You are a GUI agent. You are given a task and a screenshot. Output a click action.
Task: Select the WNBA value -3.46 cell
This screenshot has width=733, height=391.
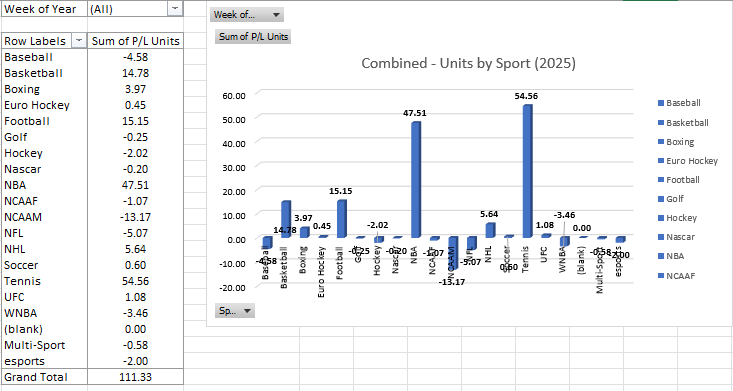[136, 313]
